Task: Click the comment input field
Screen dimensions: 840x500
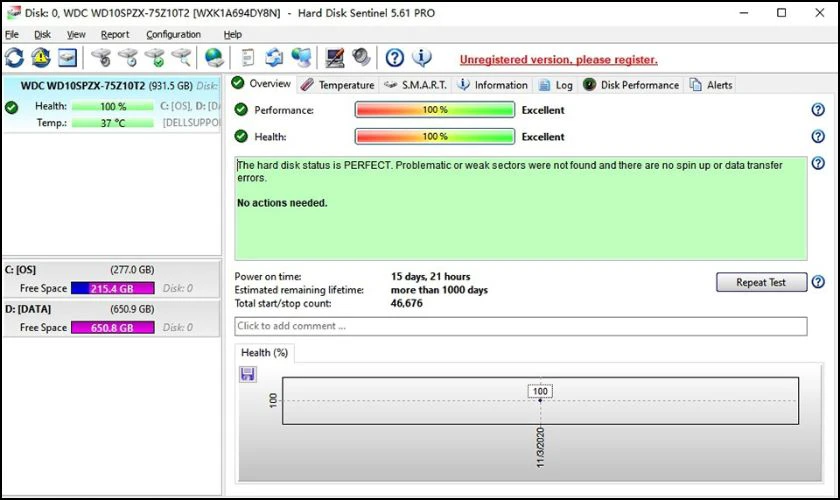Action: click(x=521, y=326)
